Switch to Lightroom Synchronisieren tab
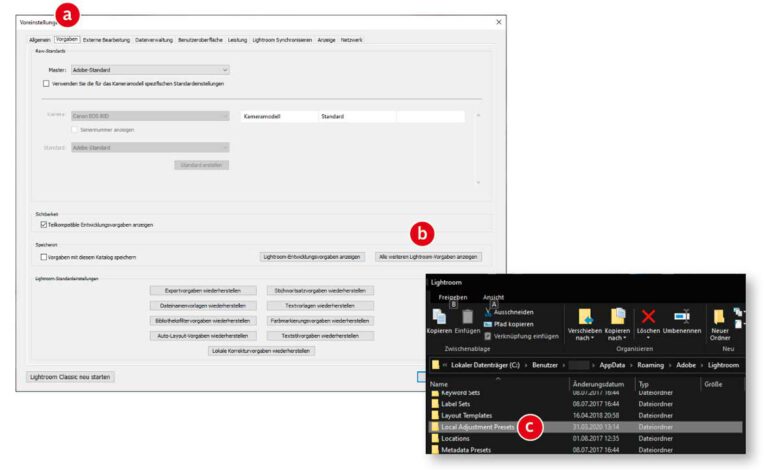This screenshot has height=470, width=780. coord(282,40)
